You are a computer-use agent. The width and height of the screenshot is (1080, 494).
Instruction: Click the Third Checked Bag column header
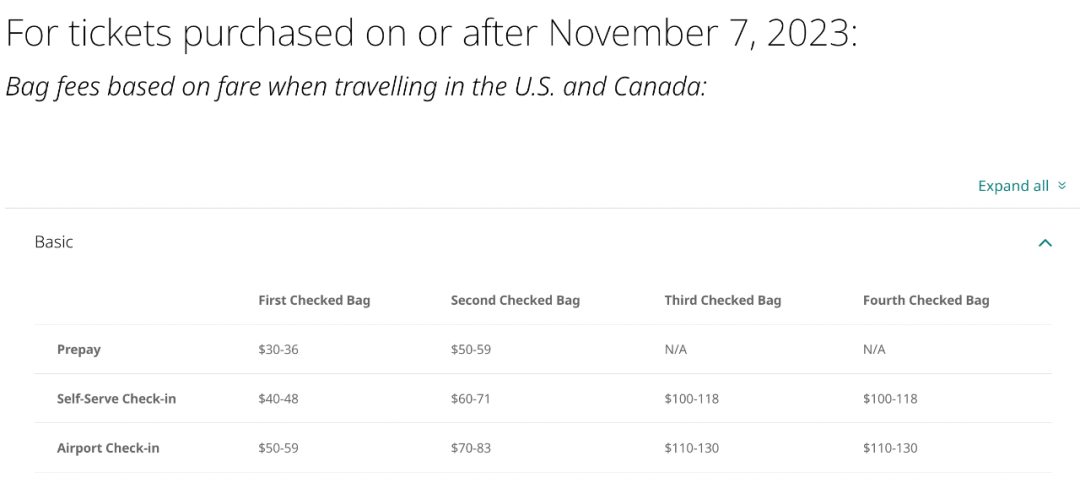(x=723, y=300)
